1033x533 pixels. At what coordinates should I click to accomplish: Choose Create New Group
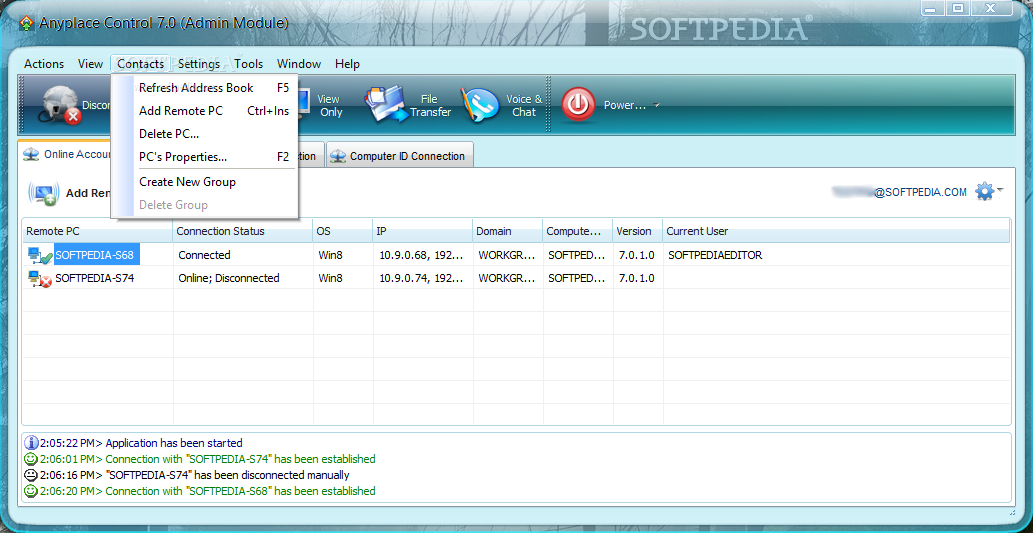[x=205, y=182]
